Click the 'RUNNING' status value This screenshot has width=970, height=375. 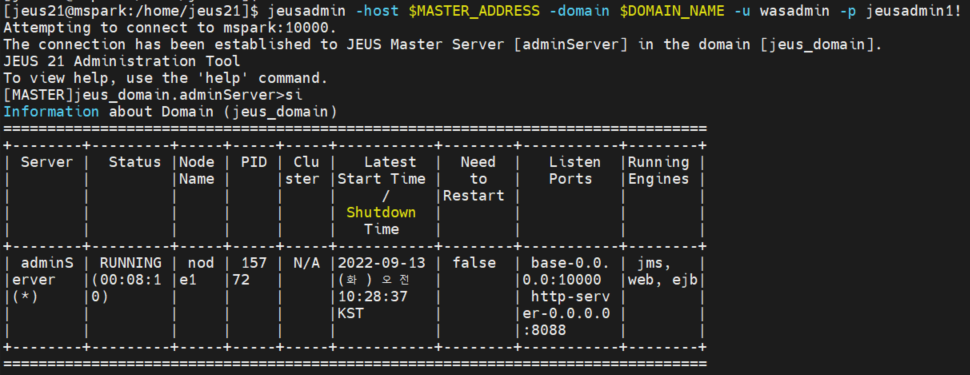click(131, 262)
